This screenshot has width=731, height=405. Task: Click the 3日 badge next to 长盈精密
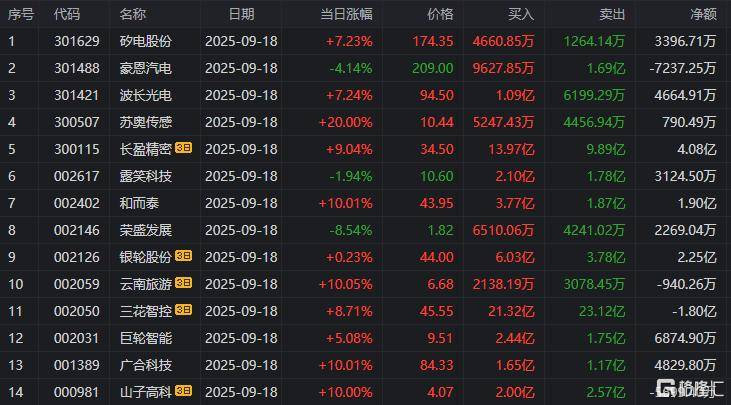(184, 149)
